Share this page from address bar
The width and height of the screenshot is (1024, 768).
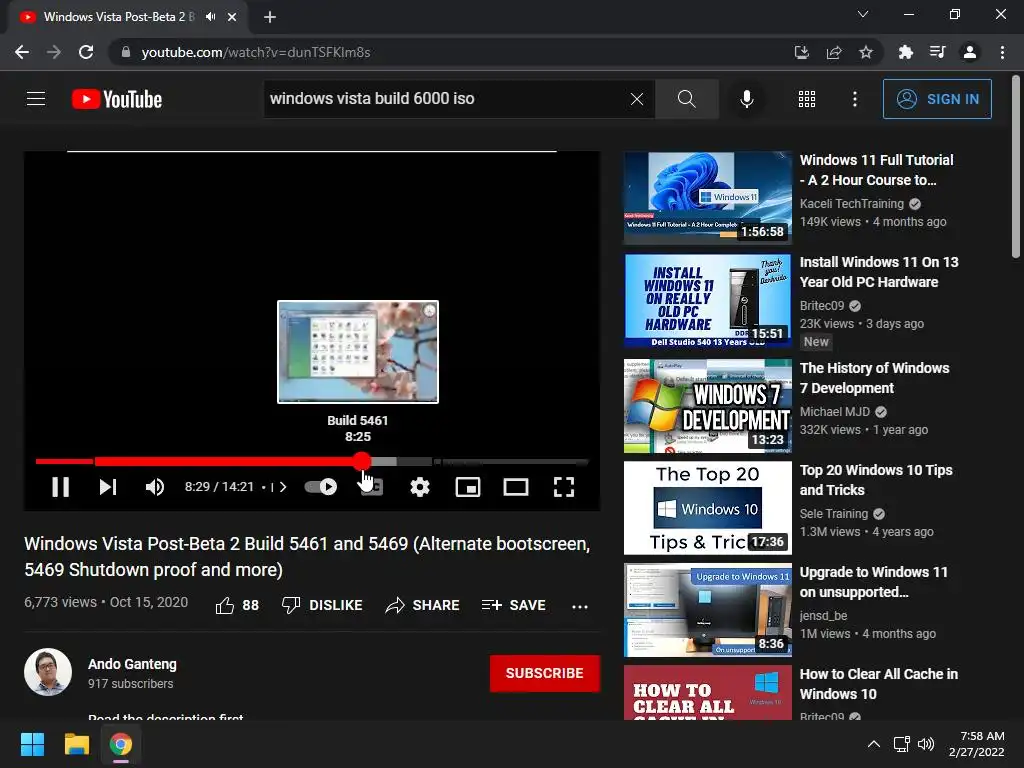pyautogui.click(x=833, y=52)
